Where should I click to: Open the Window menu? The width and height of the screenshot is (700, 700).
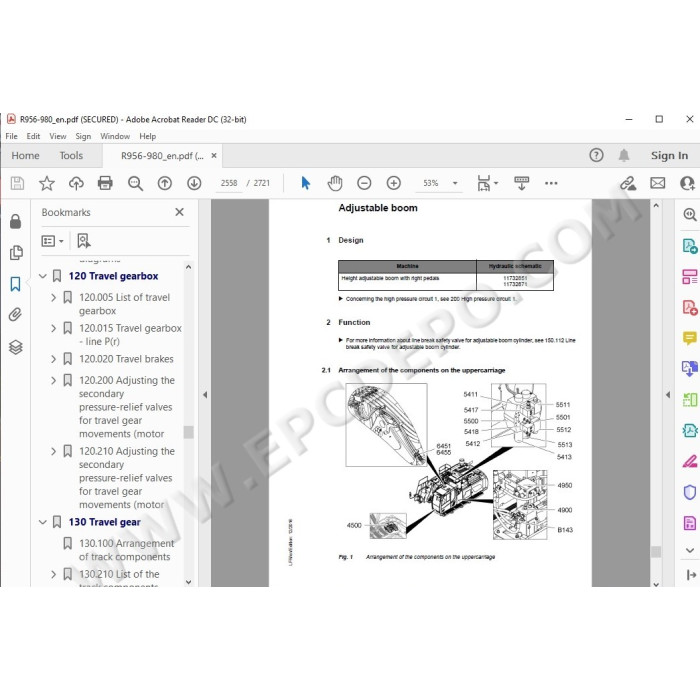pos(115,136)
